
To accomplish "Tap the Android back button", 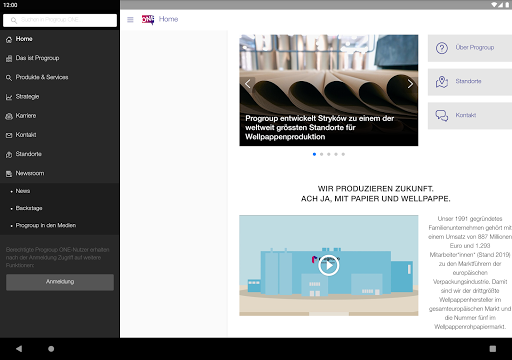I will (x=19, y=349).
